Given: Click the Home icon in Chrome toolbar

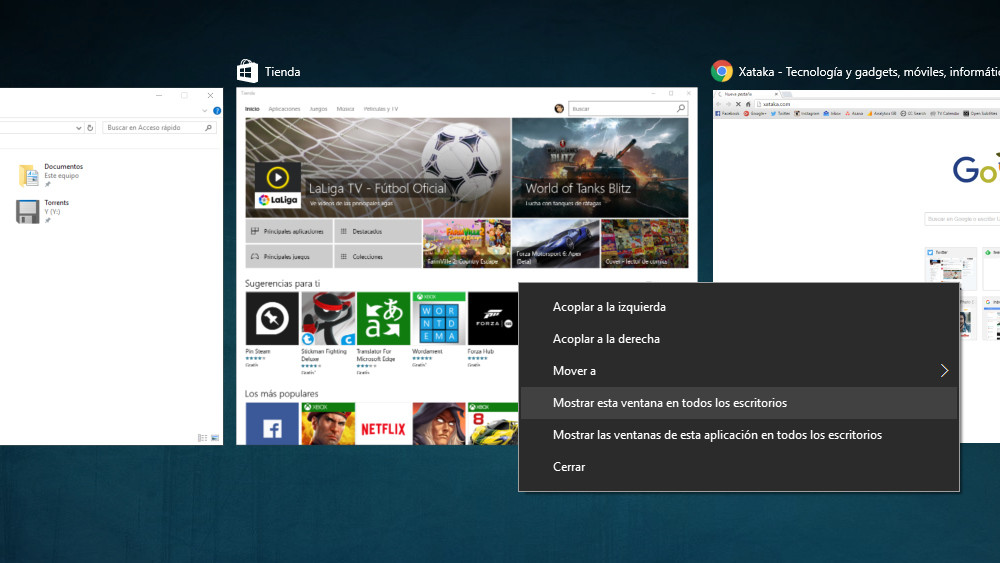Looking at the screenshot, I should 747,104.
